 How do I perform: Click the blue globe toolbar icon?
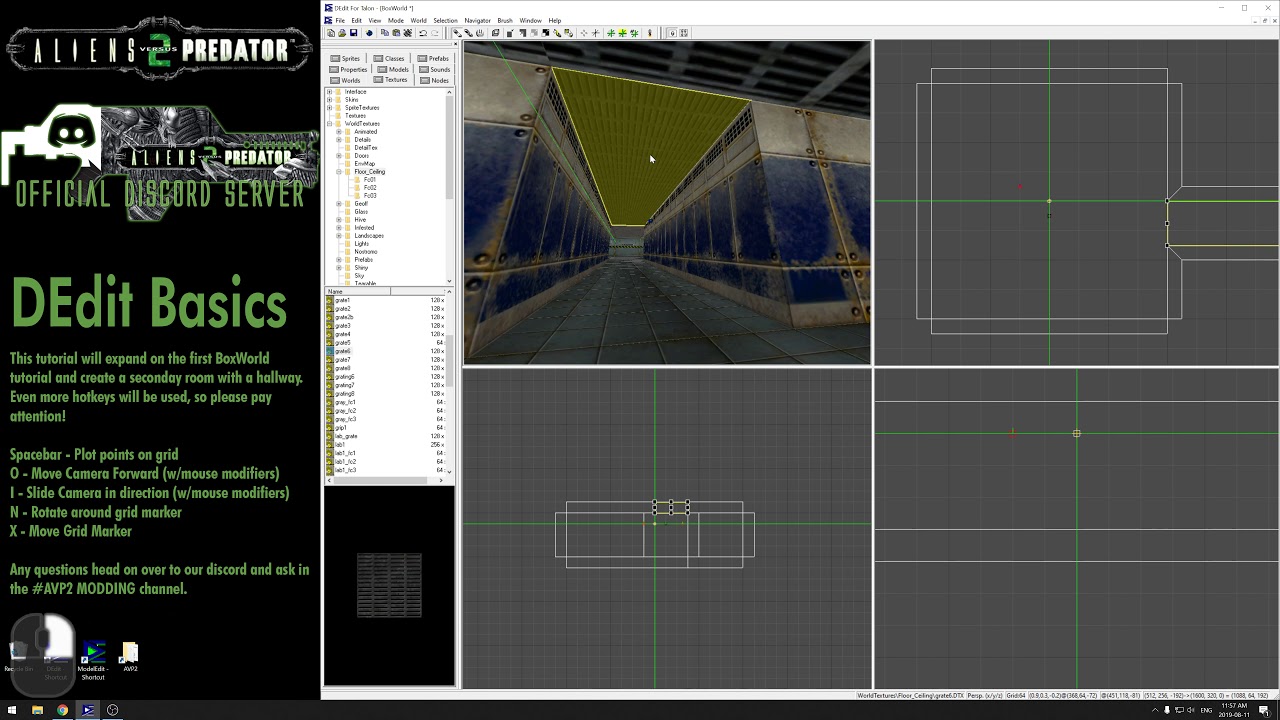point(369,33)
